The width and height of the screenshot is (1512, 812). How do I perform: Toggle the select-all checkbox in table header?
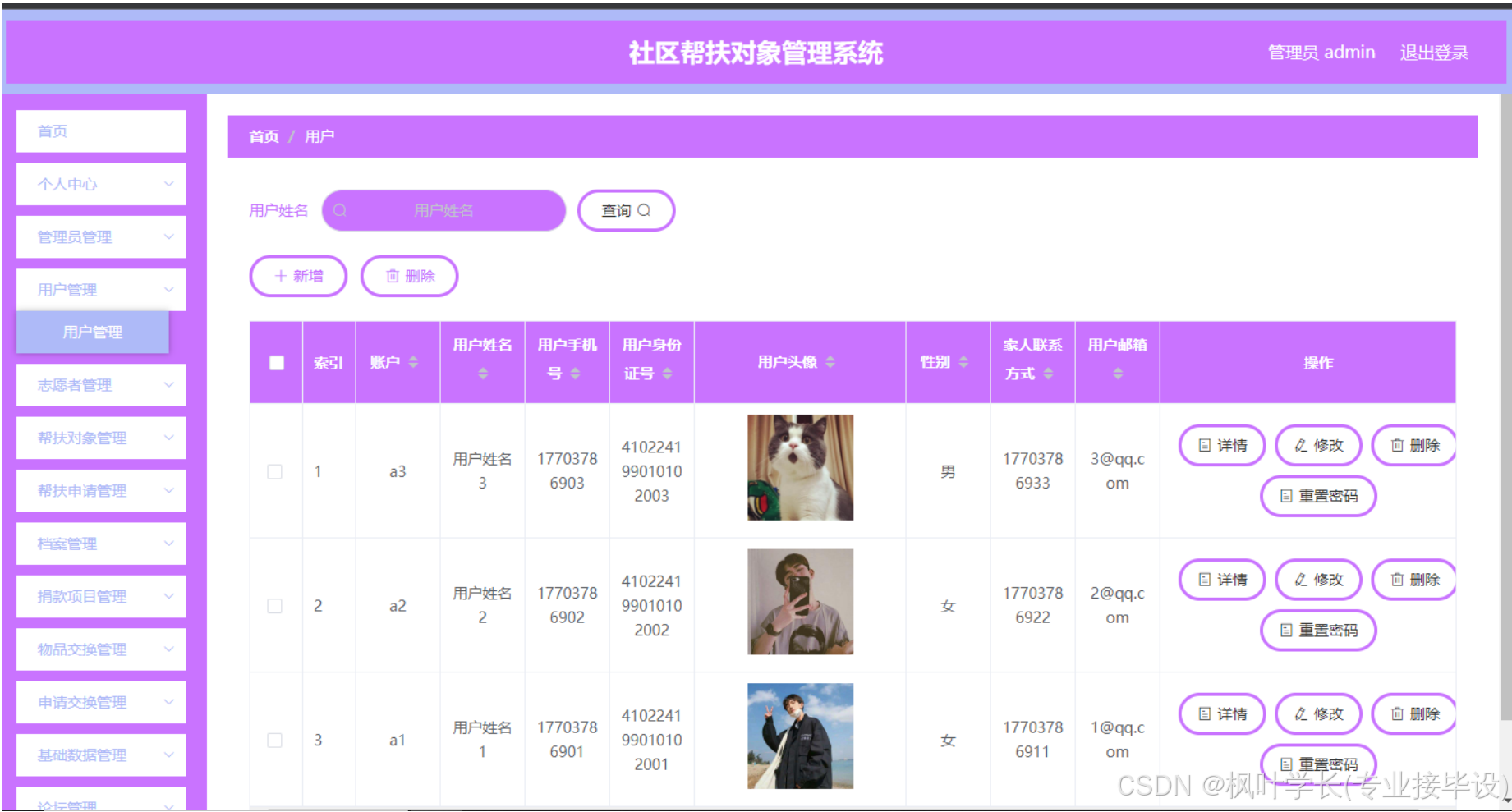tap(277, 363)
